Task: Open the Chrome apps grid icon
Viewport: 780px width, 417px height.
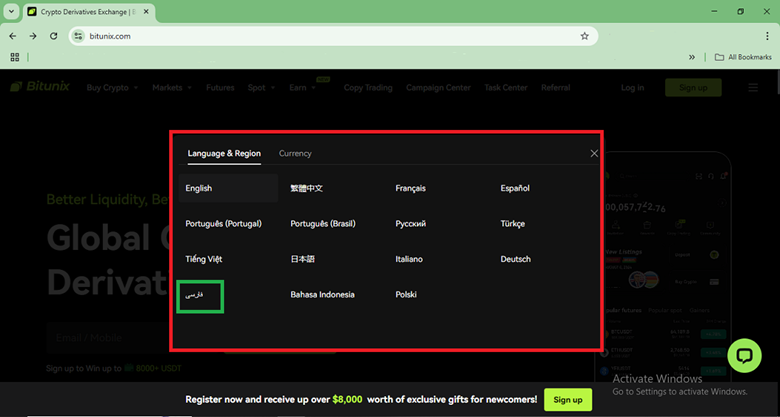Action: [x=14, y=57]
